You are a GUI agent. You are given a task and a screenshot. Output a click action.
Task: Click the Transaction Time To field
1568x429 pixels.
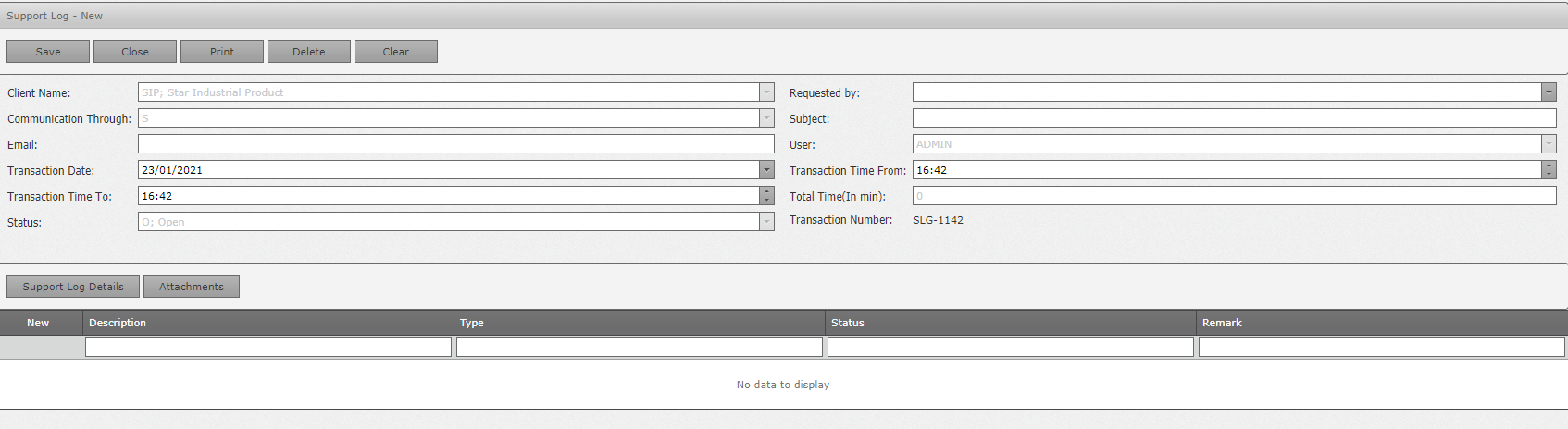(449, 196)
